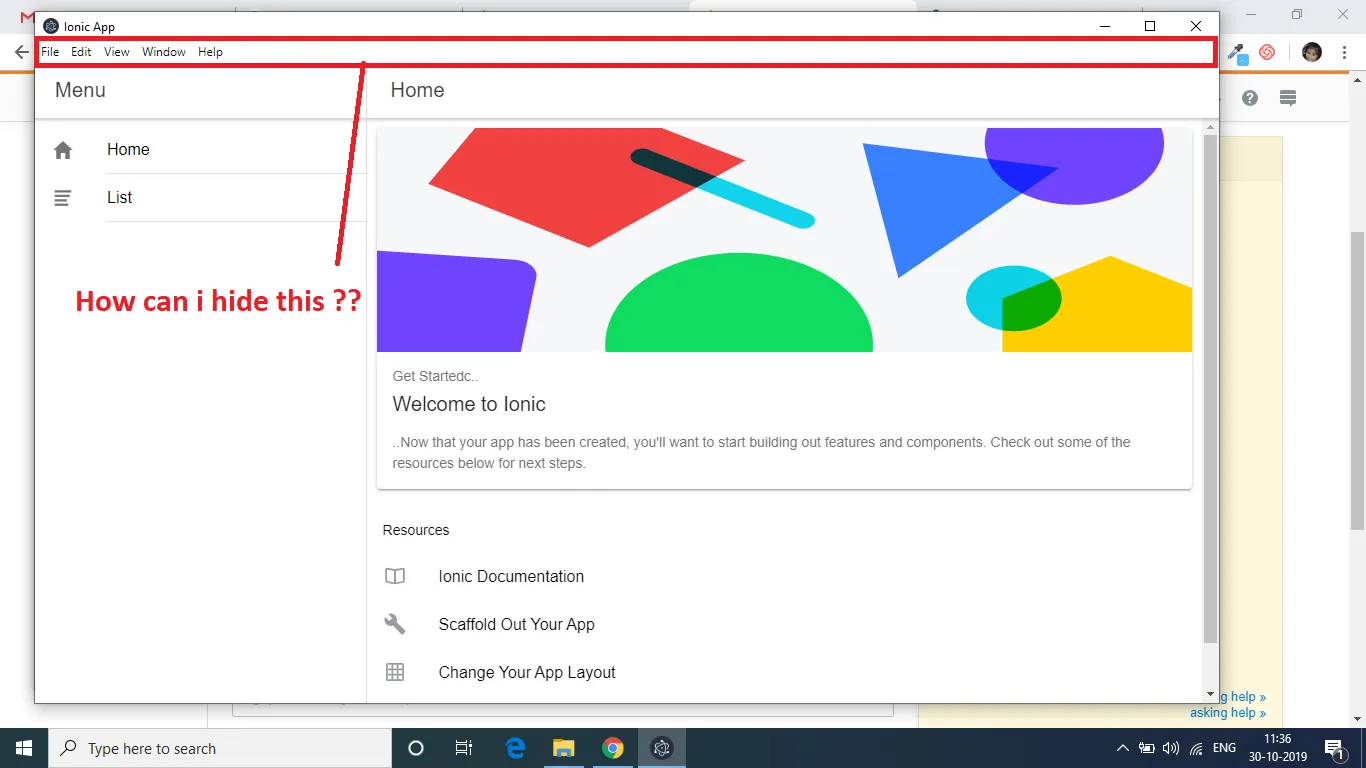Click the list lines icon in the side menu
The width and height of the screenshot is (1366, 768).
click(x=63, y=198)
